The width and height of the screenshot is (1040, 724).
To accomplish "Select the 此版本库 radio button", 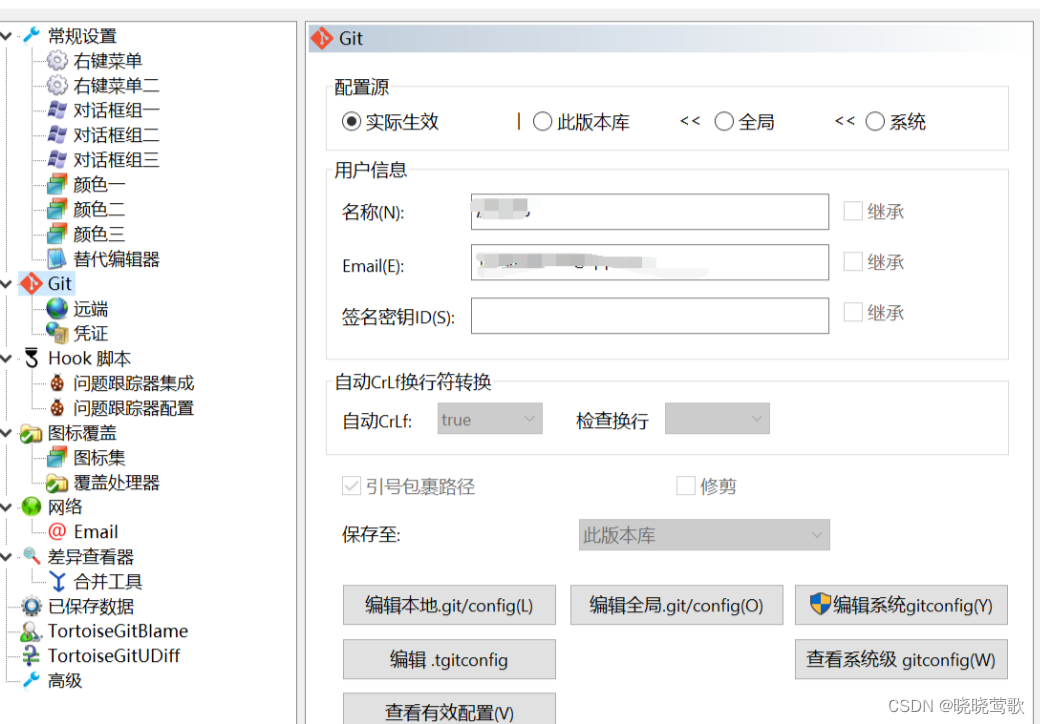I will 542,121.
